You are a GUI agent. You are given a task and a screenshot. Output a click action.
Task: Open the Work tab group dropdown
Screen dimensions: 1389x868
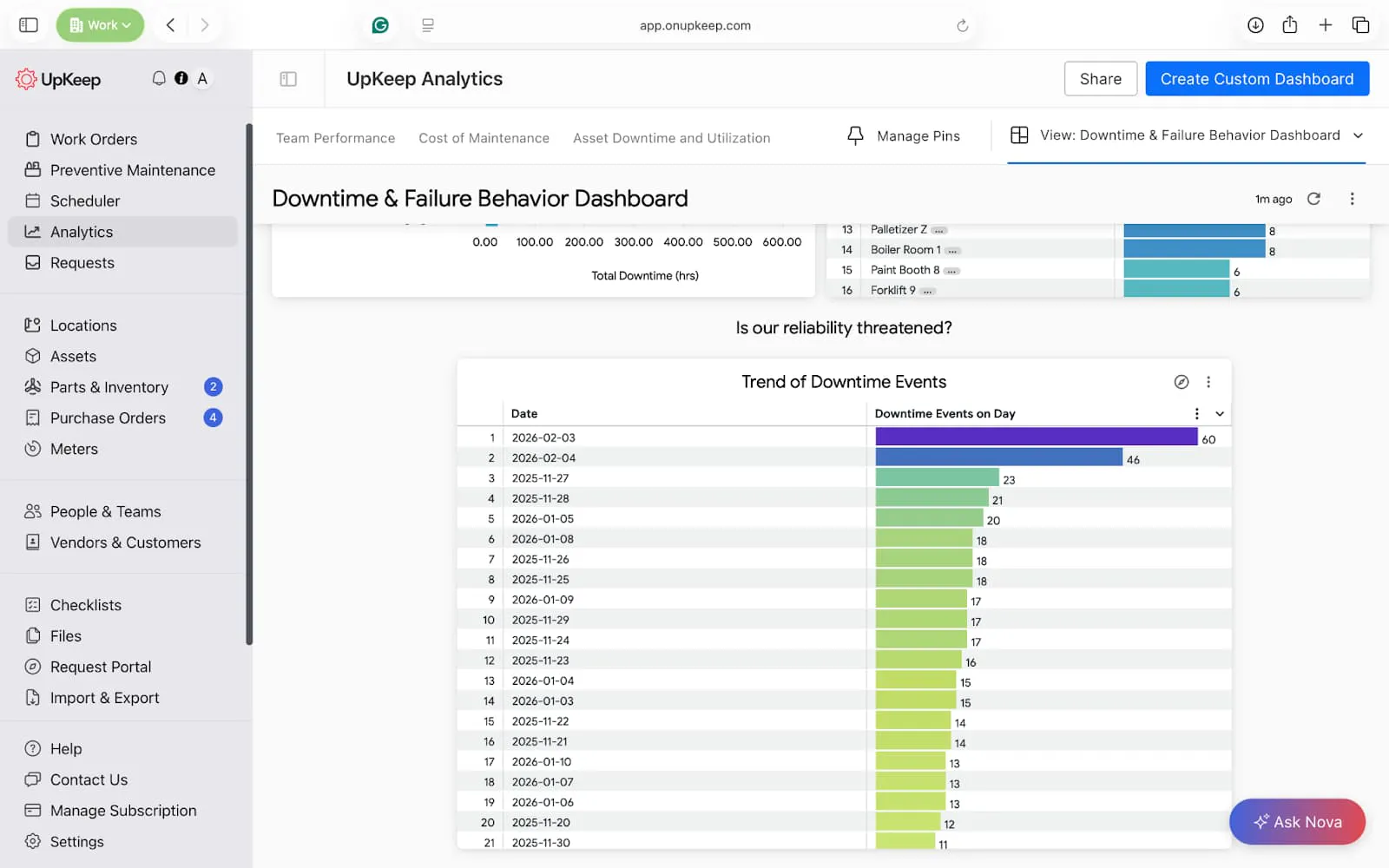[x=101, y=25]
